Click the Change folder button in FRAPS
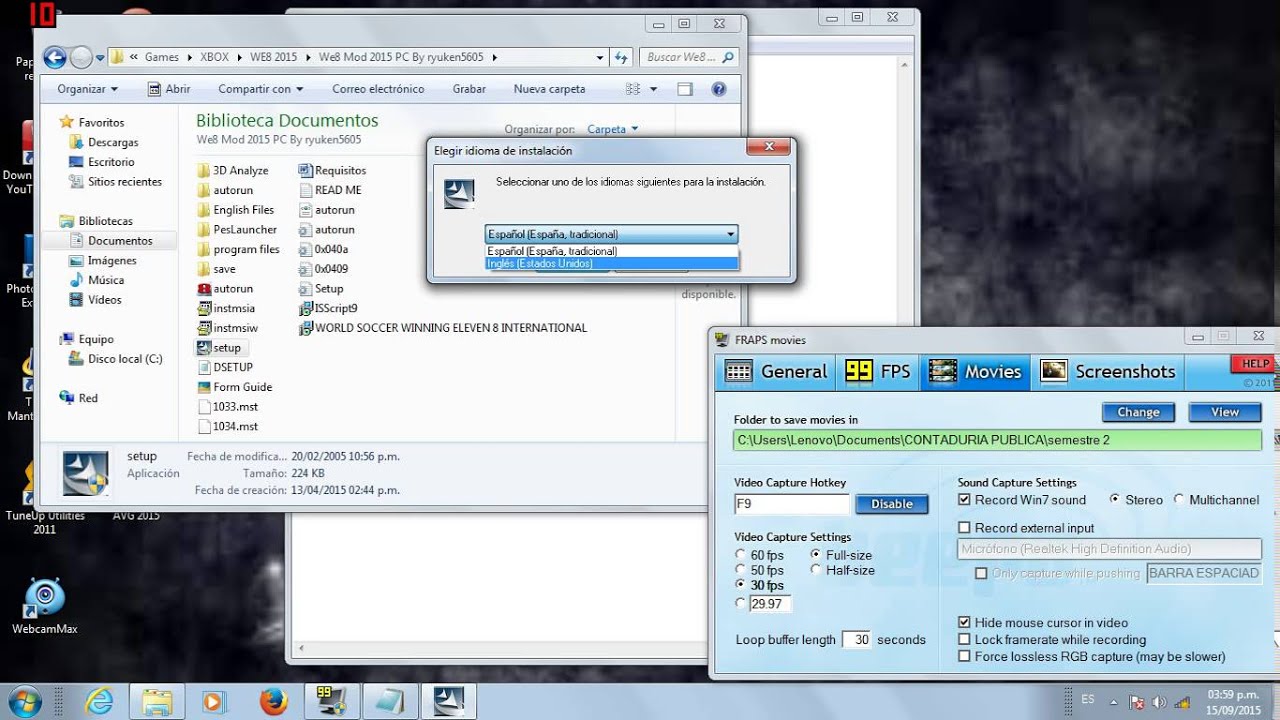The image size is (1280, 720). (x=1138, y=412)
